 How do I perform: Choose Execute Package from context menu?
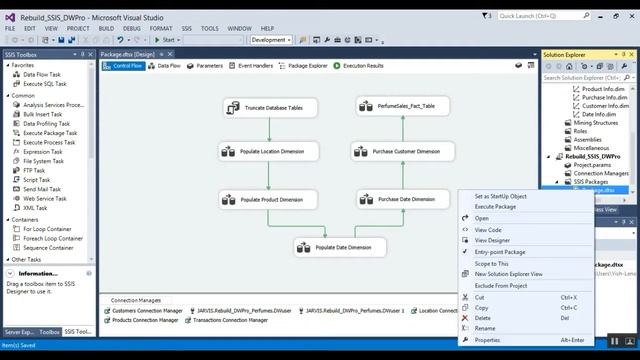[495, 207]
